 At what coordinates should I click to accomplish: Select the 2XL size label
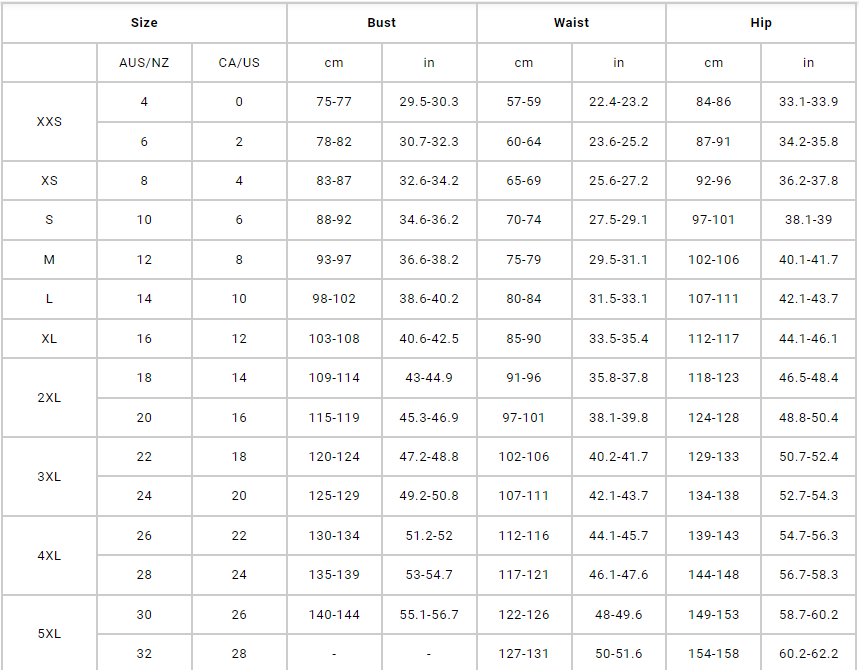pyautogui.click(x=49, y=398)
